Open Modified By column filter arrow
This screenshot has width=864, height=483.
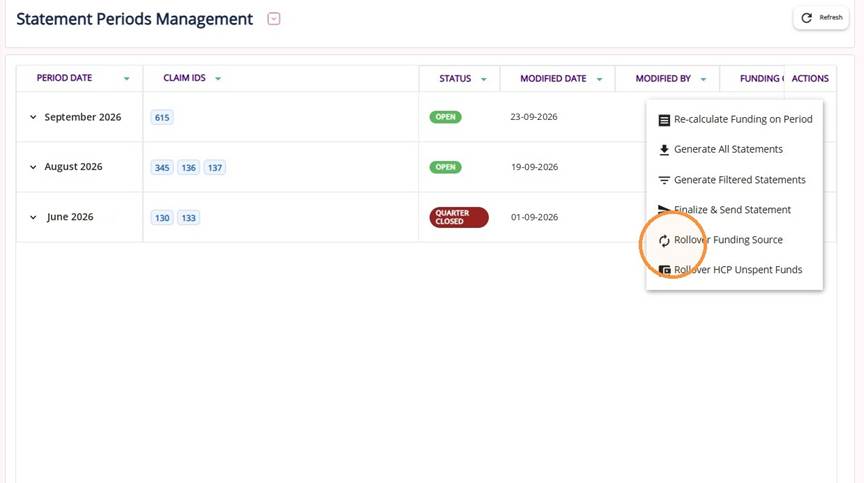[703, 79]
